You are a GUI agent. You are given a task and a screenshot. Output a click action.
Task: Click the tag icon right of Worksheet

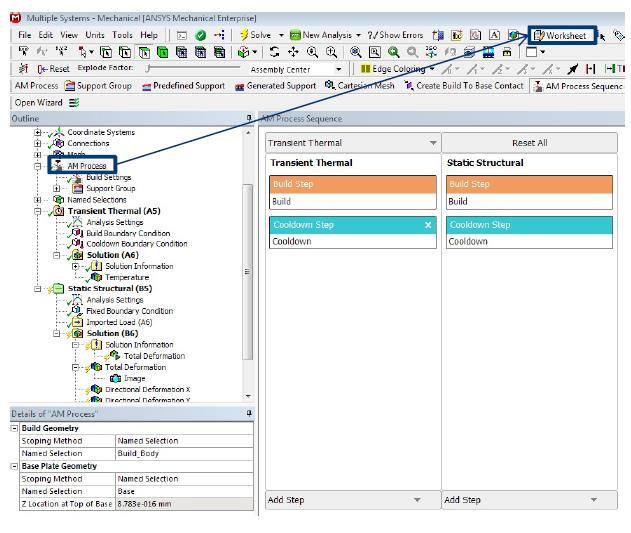coord(619,36)
